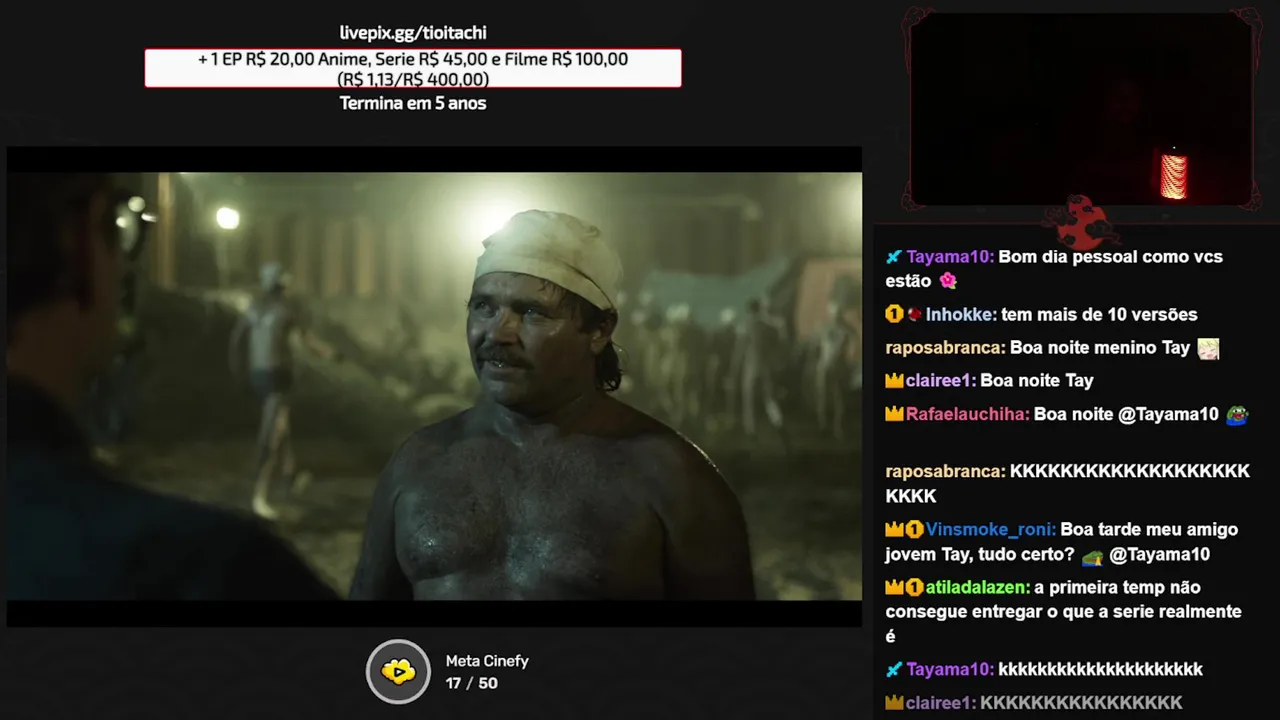The image size is (1280, 720).
Task: Click the Rafaelauchiha username
Action: [967, 414]
